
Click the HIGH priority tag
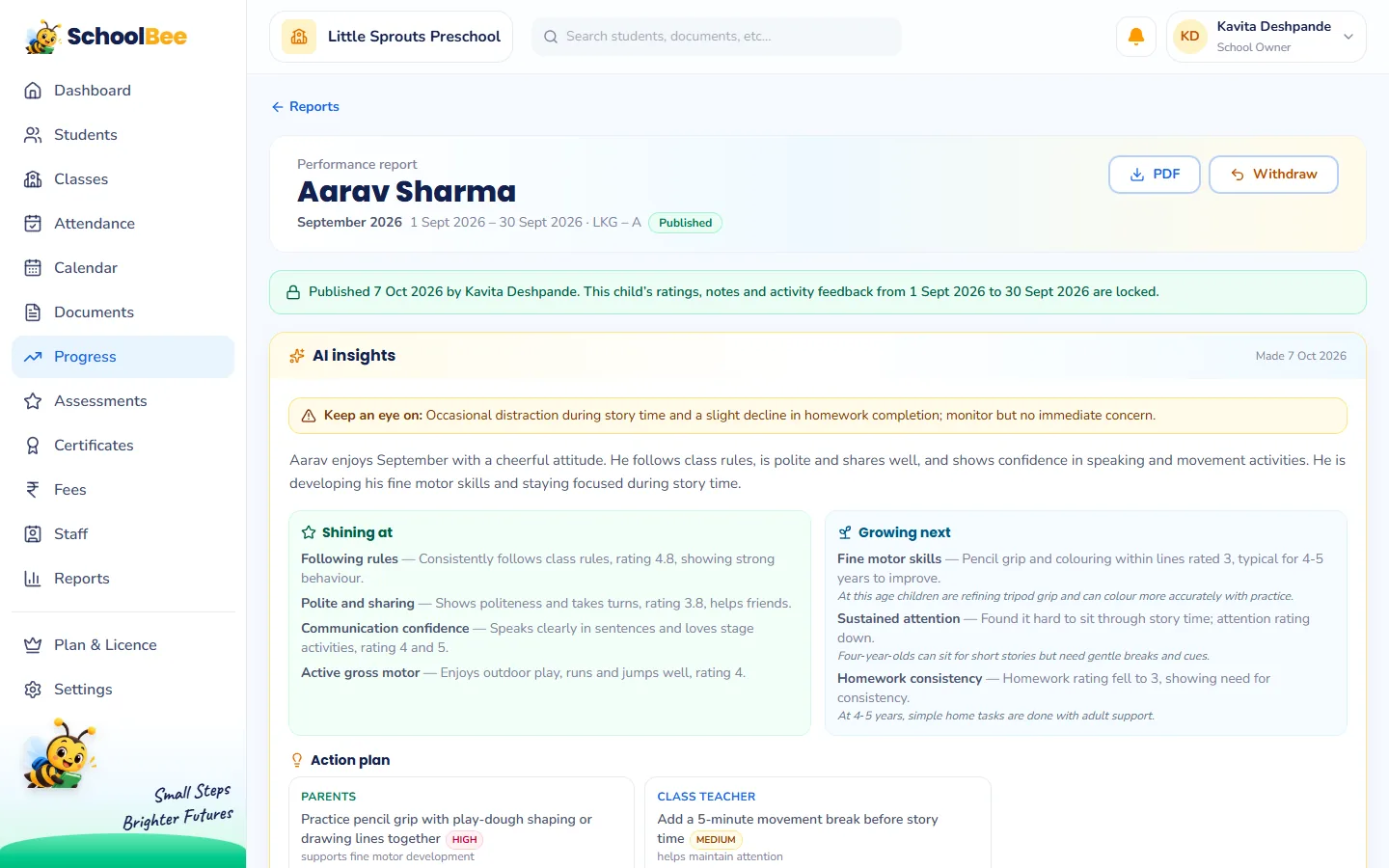[465, 840]
